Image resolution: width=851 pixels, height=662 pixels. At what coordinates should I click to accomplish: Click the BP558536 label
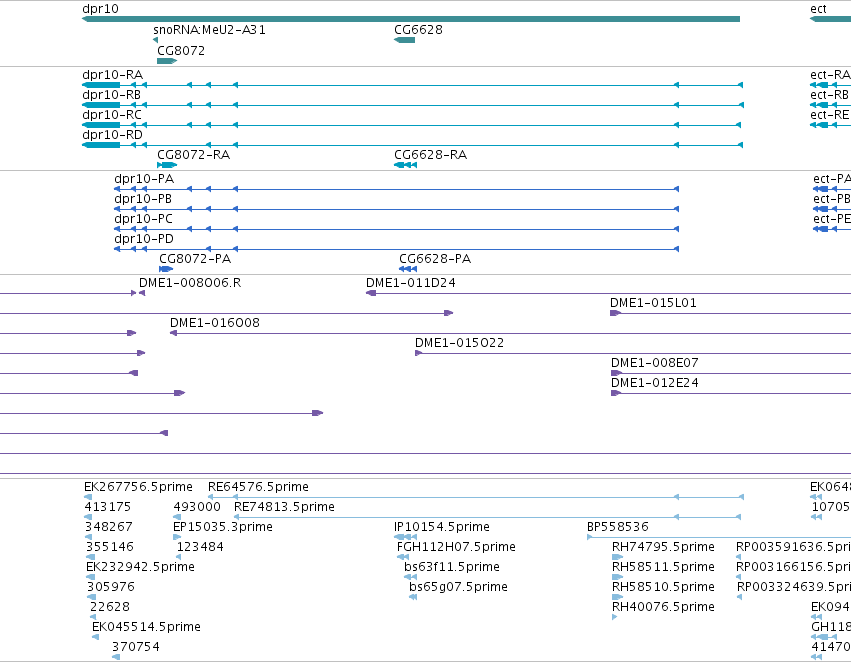click(618, 527)
